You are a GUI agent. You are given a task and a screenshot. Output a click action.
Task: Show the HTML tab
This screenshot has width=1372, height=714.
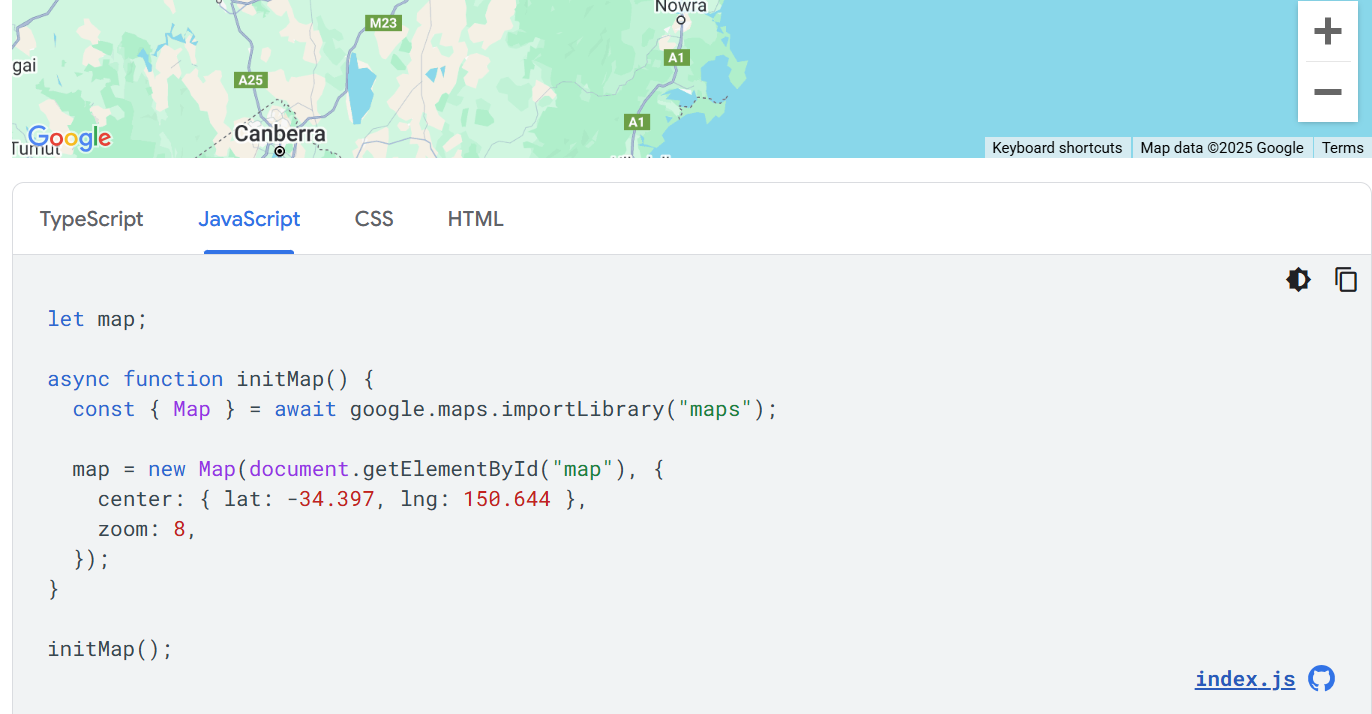(x=476, y=219)
